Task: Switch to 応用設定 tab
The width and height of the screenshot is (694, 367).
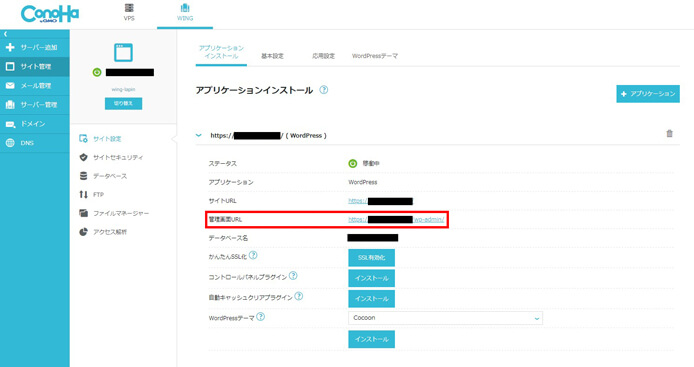Action: [324, 56]
